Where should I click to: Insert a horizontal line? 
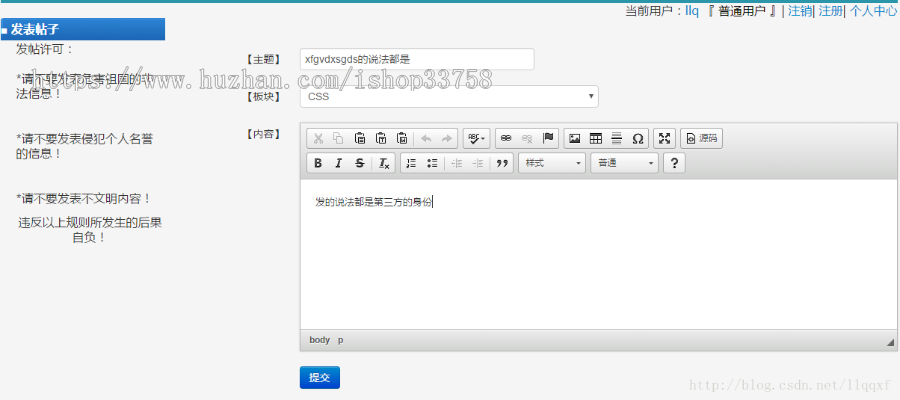click(616, 138)
